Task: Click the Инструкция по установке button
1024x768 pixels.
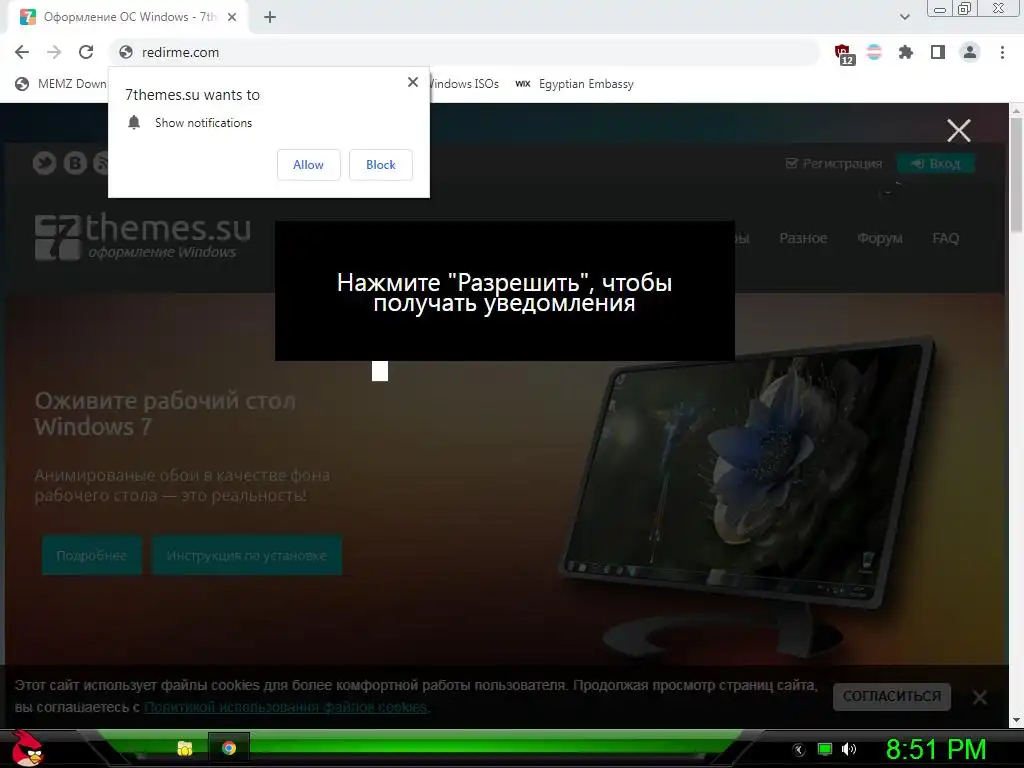Action: point(247,555)
